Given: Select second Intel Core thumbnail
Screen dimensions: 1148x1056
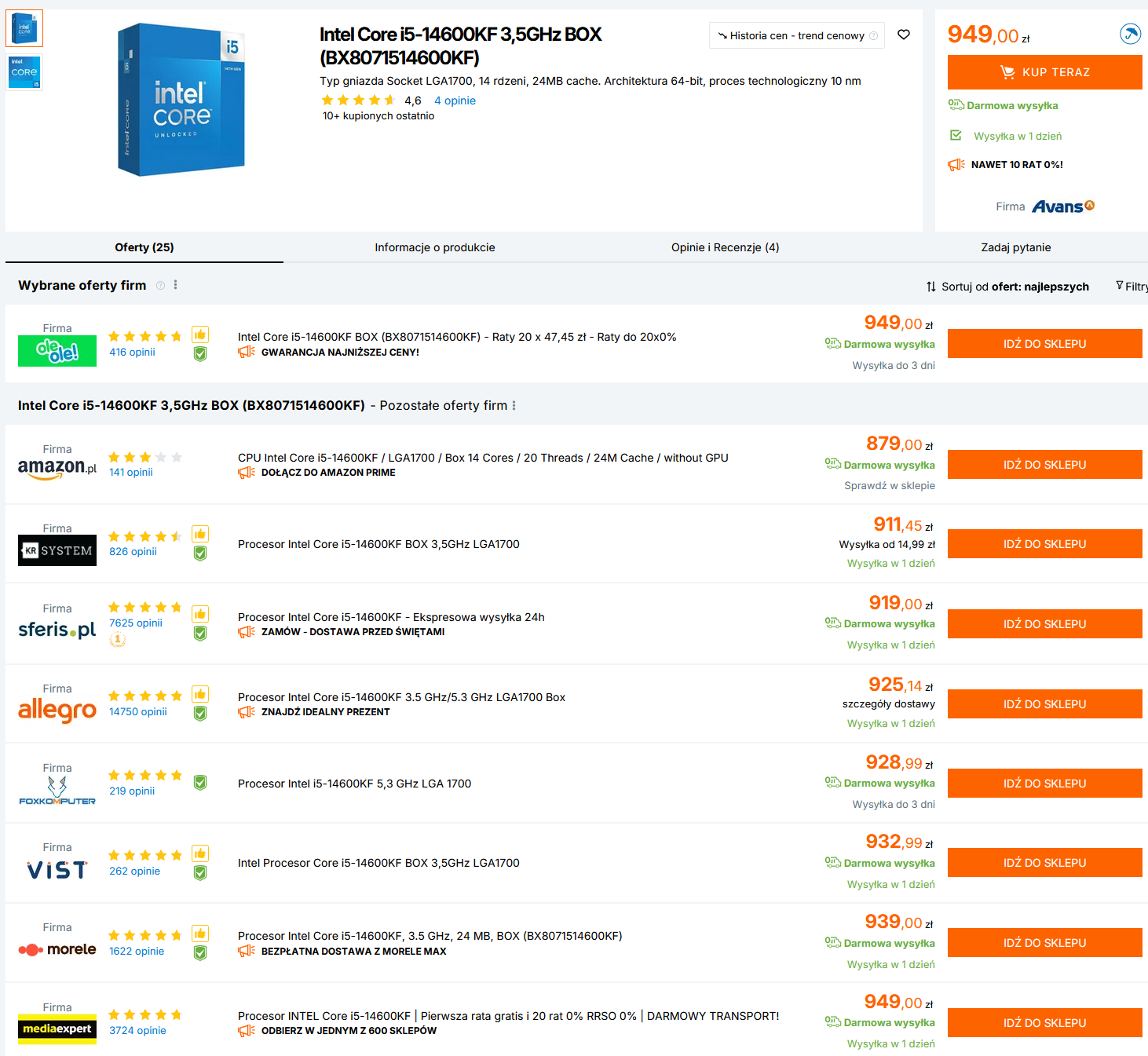Looking at the screenshot, I should pos(24,73).
